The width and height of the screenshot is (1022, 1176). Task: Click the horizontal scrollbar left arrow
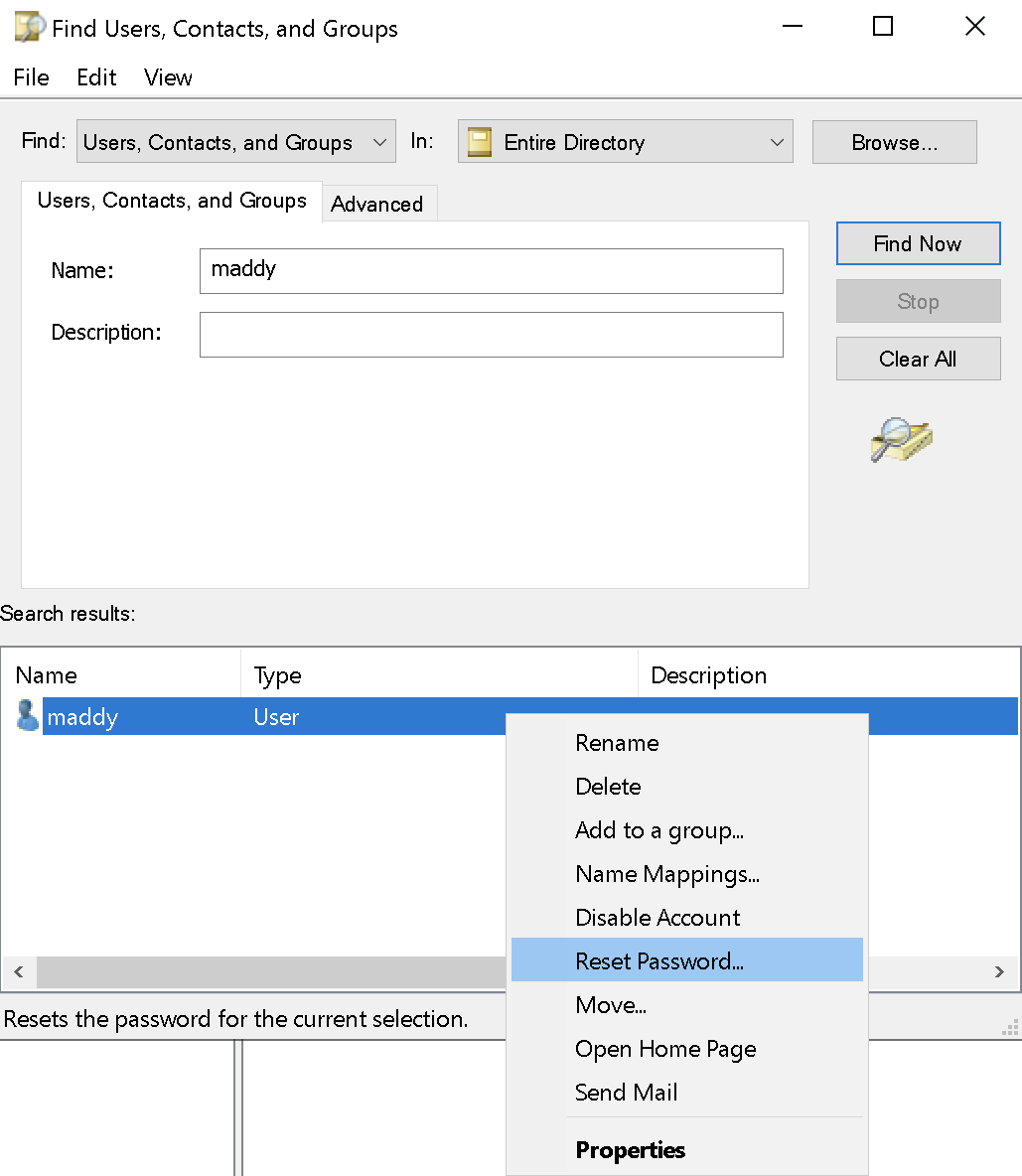(18, 971)
